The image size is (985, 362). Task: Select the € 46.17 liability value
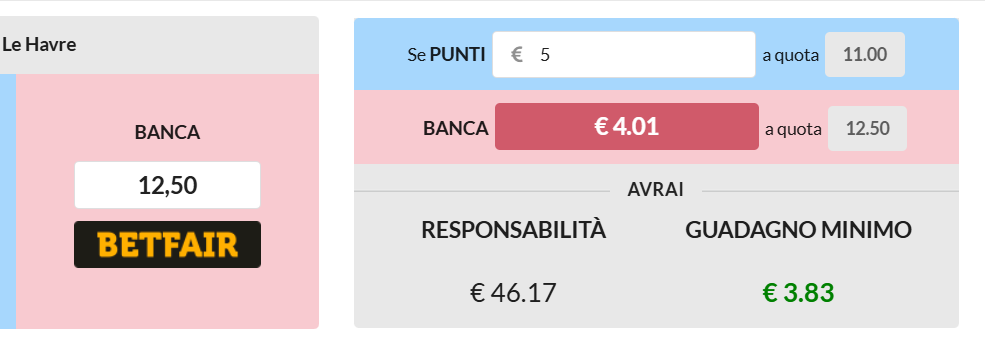point(513,293)
